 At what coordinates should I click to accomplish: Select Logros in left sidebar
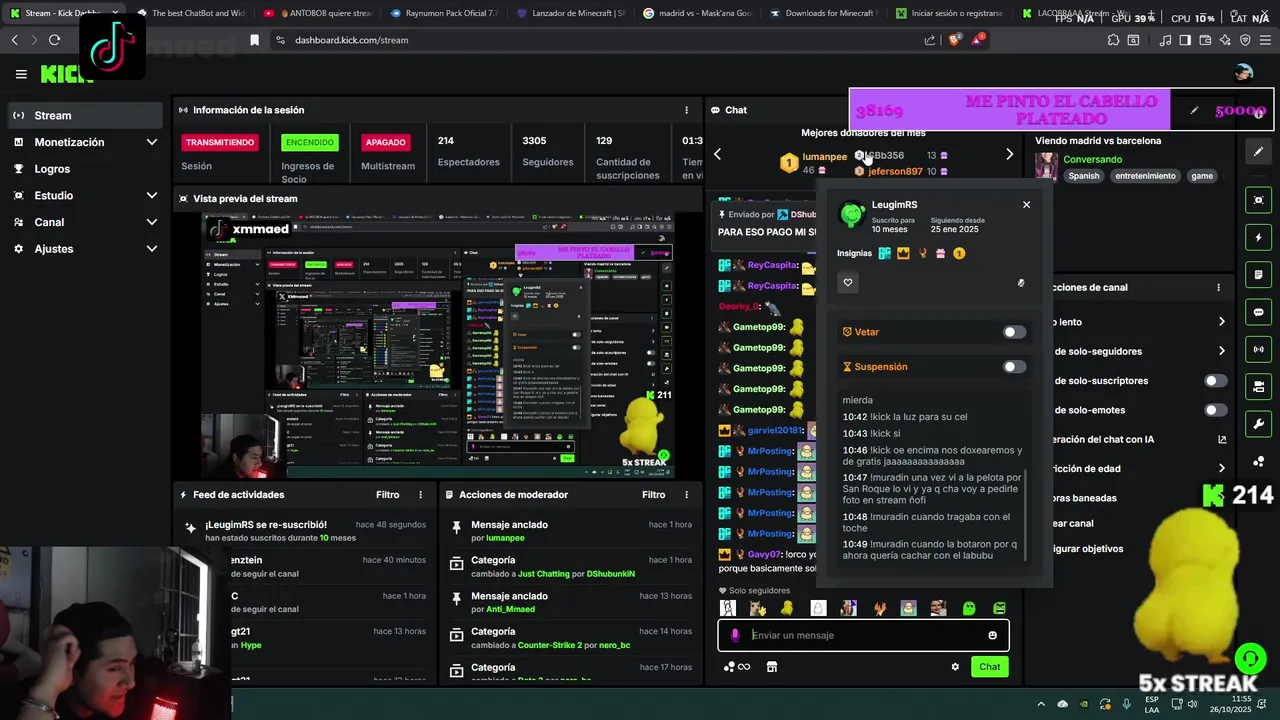click(x=85, y=169)
